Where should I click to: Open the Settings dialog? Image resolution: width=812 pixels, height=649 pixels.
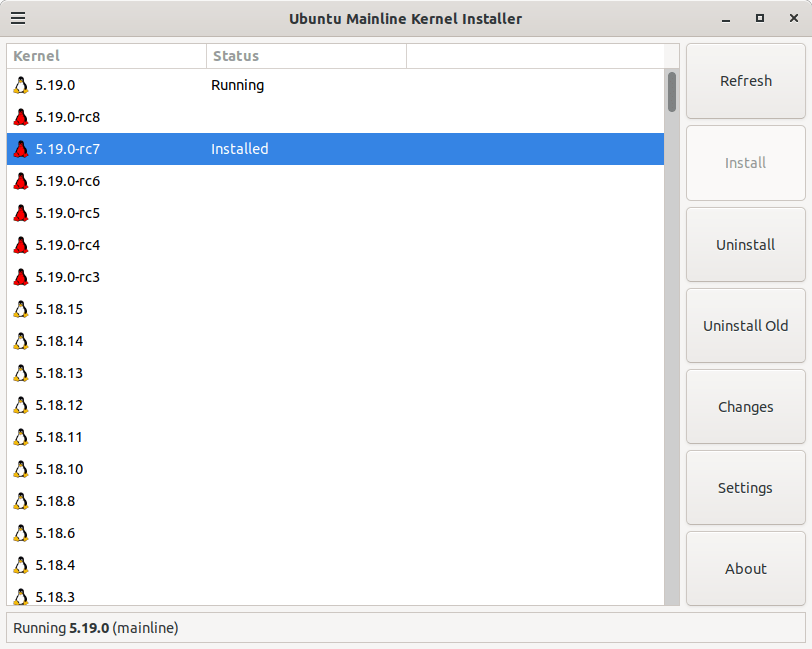point(746,488)
